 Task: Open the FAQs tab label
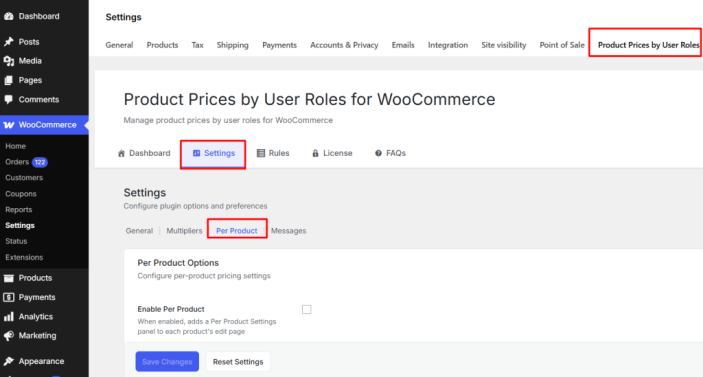[396, 153]
